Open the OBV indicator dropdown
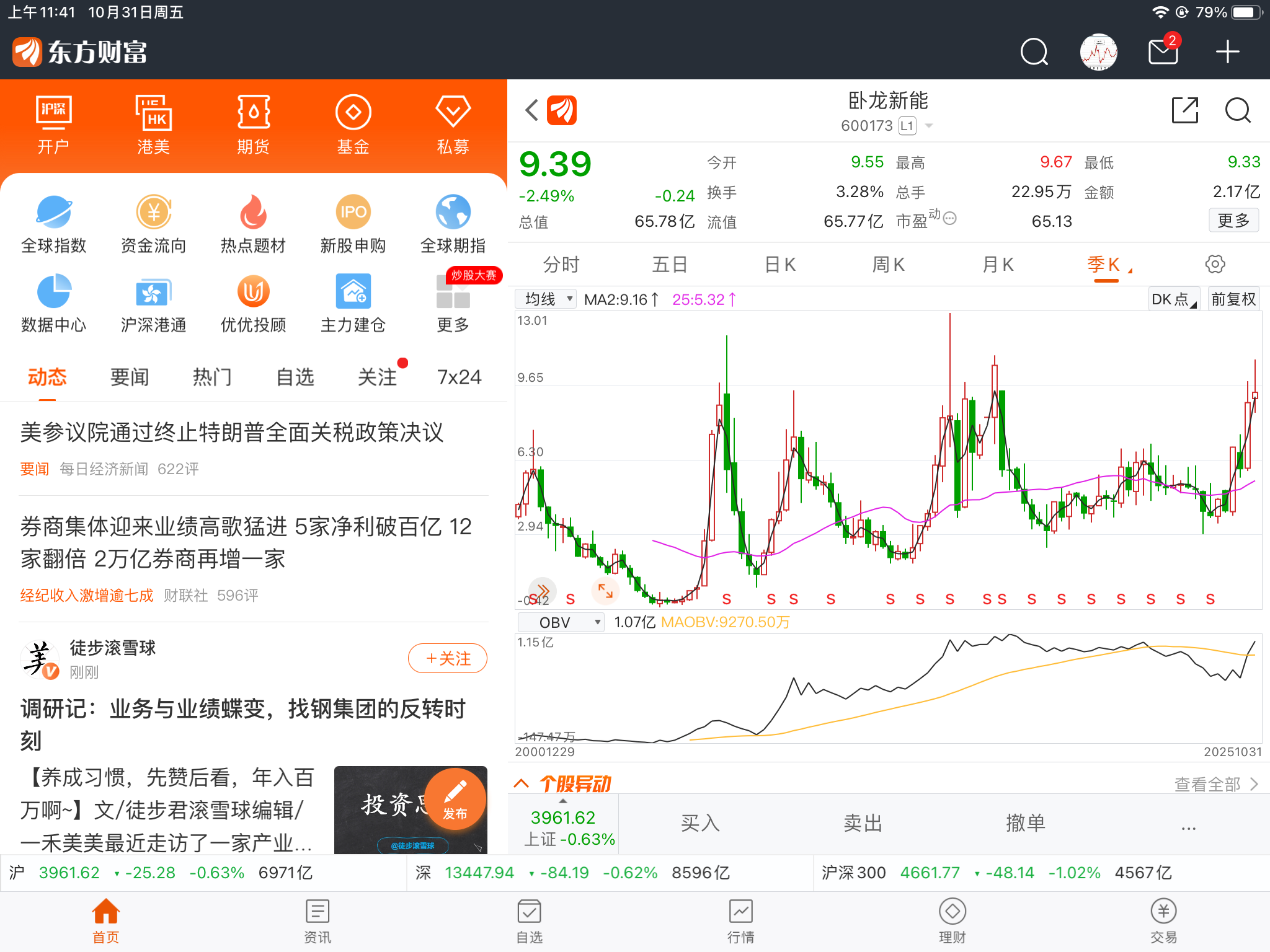This screenshot has height=952, width=1270. [x=561, y=622]
